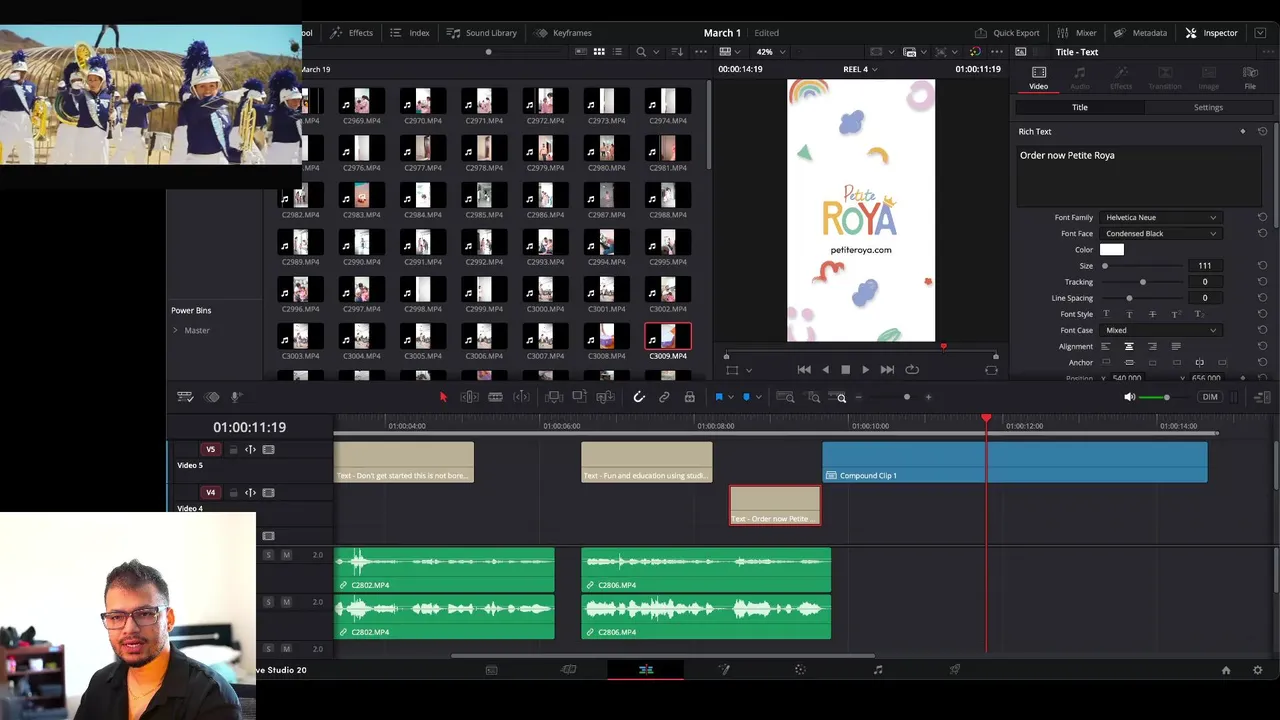This screenshot has width=1280, height=720.
Task: Disable the Video 4 track
Action: 268,493
